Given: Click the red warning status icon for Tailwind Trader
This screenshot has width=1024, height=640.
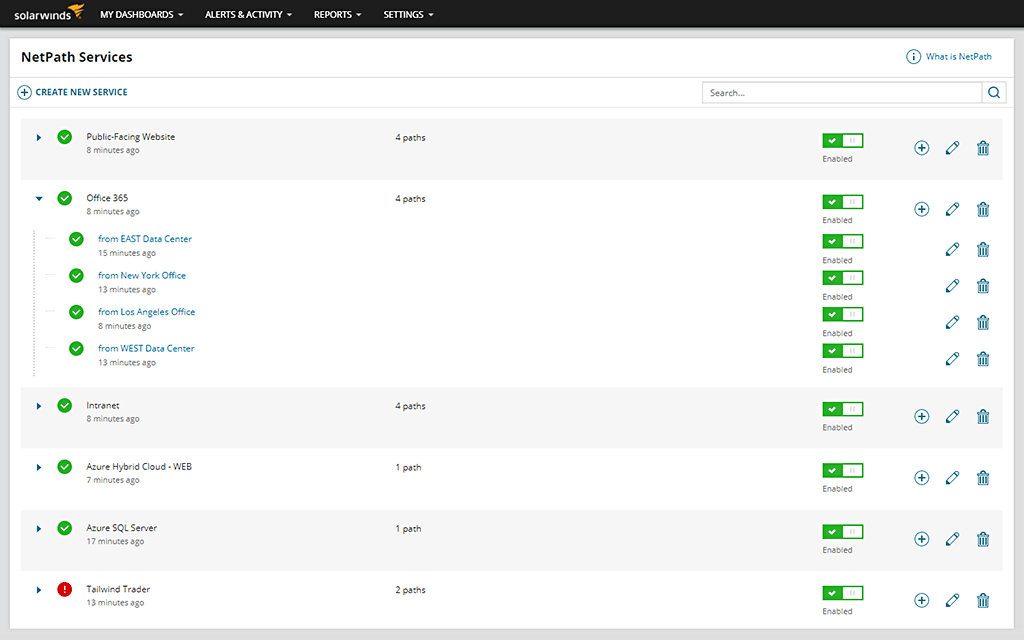Looking at the screenshot, I should [x=64, y=589].
